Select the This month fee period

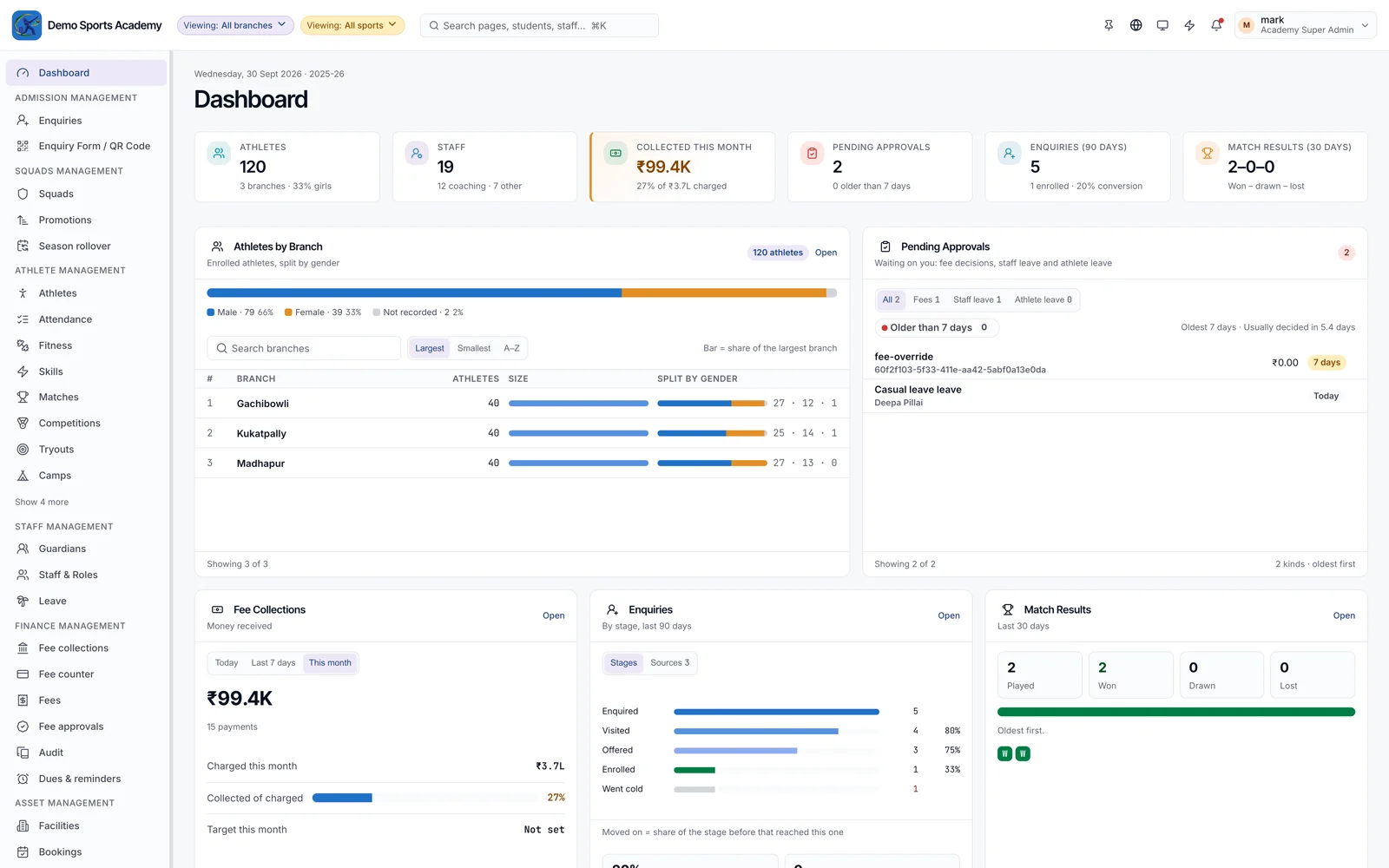(x=330, y=663)
